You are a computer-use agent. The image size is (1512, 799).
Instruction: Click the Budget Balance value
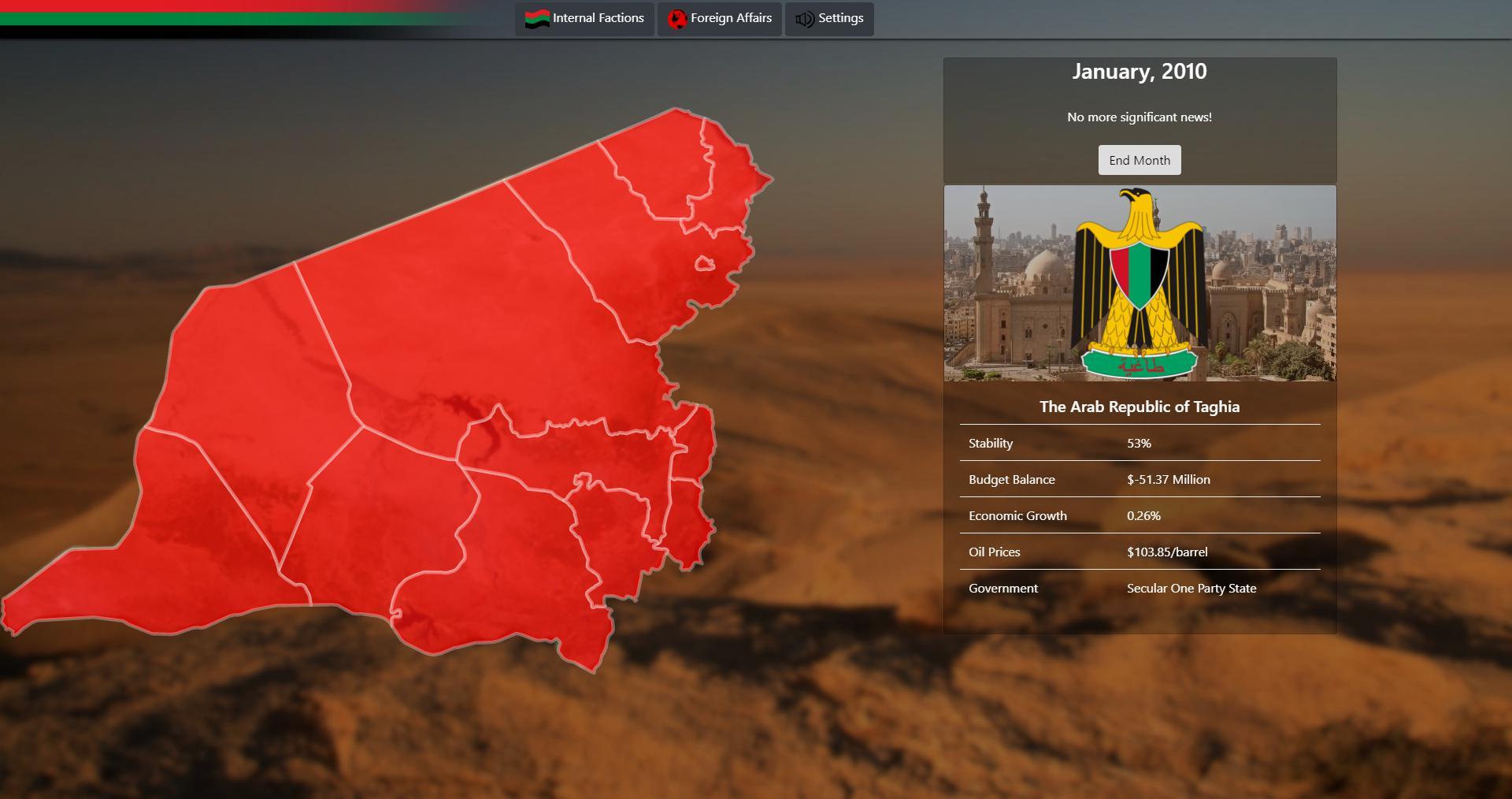[x=1168, y=479]
